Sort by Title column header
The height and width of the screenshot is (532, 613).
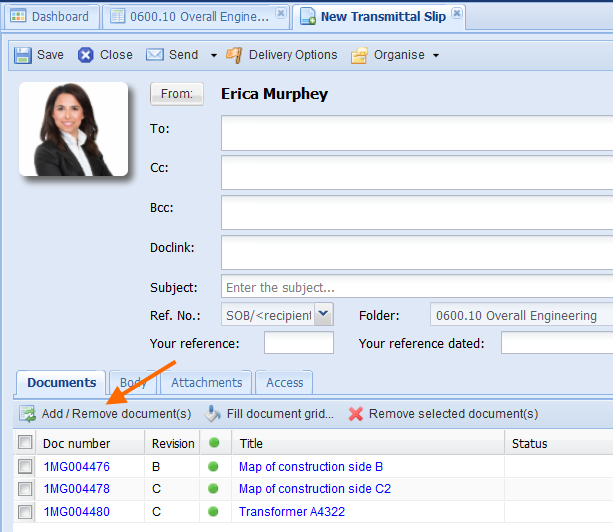pyautogui.click(x=368, y=443)
